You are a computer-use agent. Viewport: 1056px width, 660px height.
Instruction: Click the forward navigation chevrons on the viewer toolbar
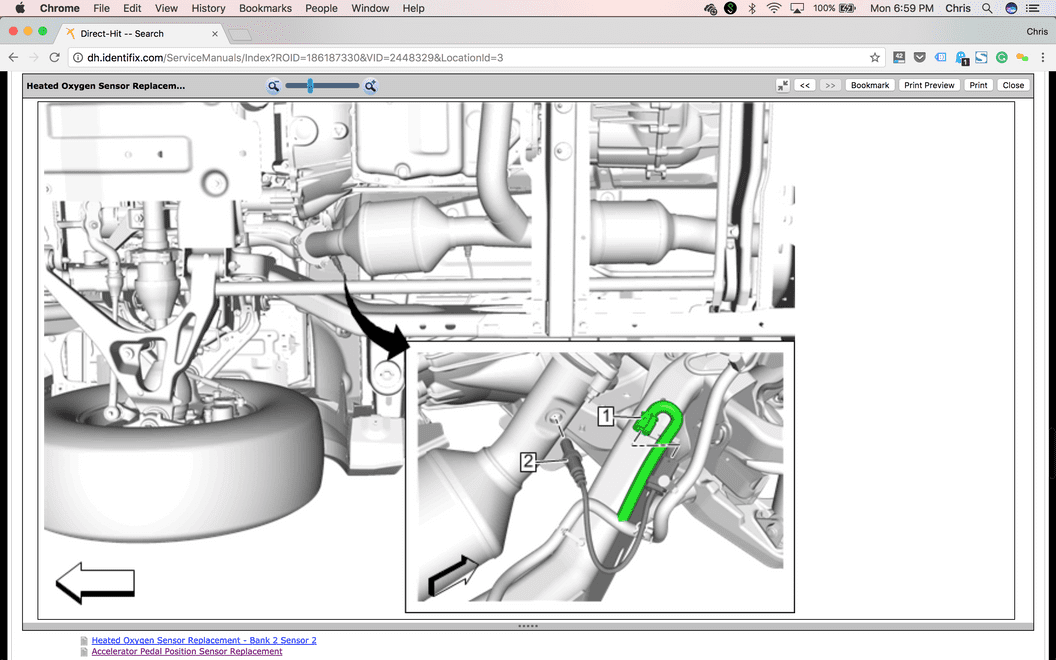tap(830, 85)
